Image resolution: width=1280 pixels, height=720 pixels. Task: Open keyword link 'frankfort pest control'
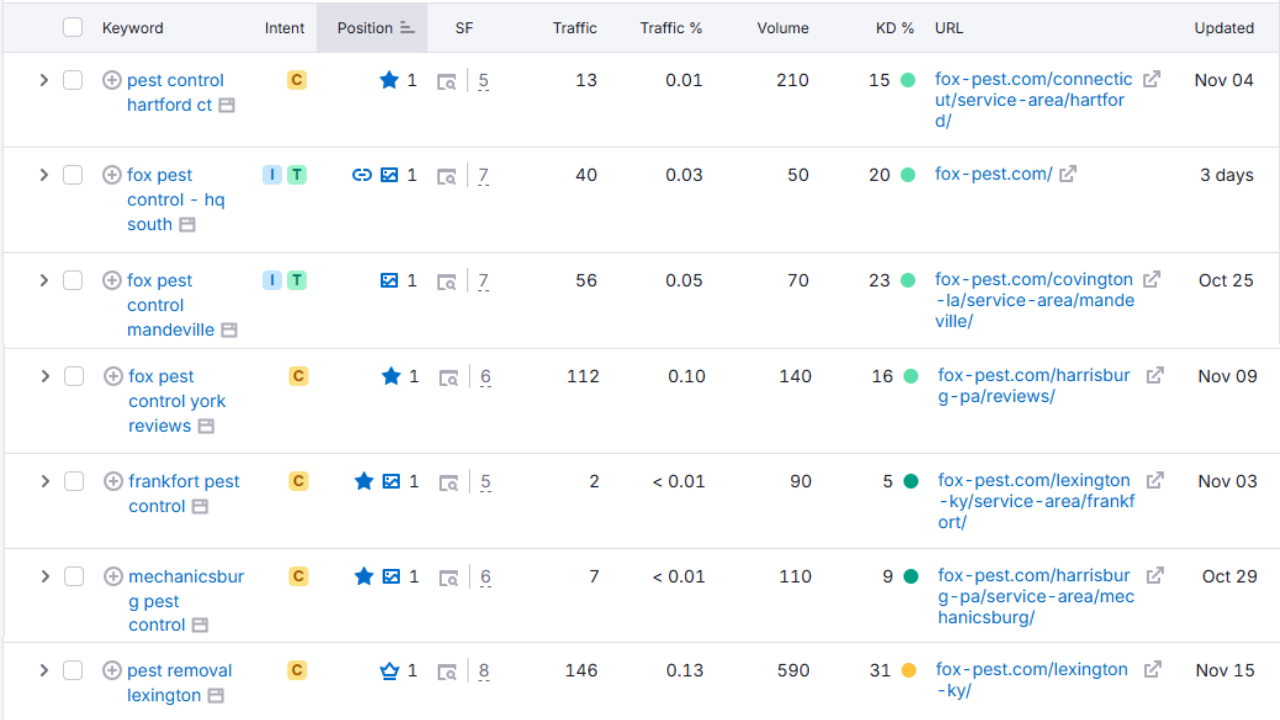click(184, 493)
